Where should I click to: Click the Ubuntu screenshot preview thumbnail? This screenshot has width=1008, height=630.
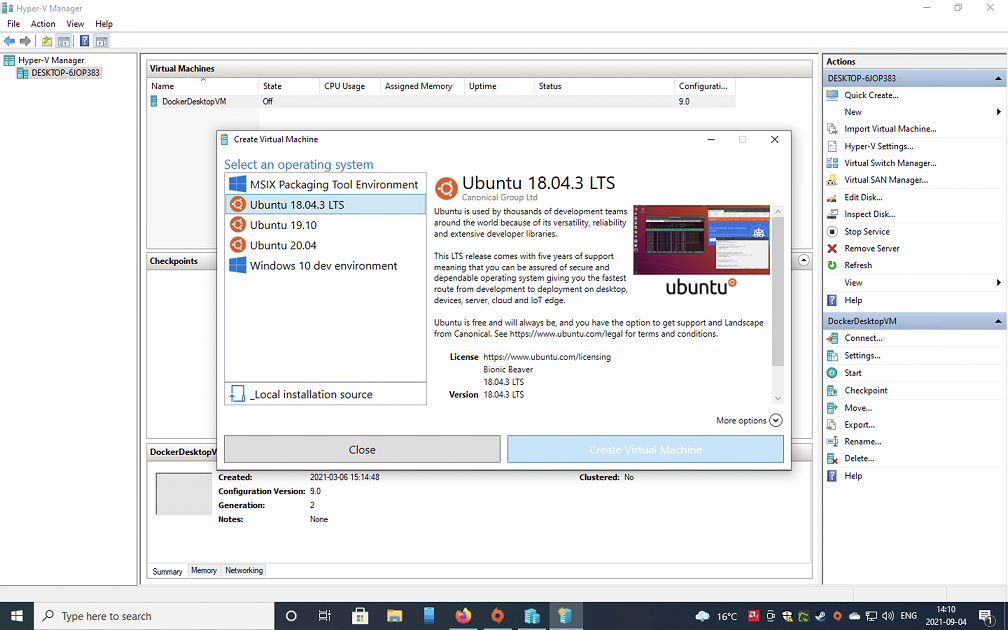[x=701, y=240]
